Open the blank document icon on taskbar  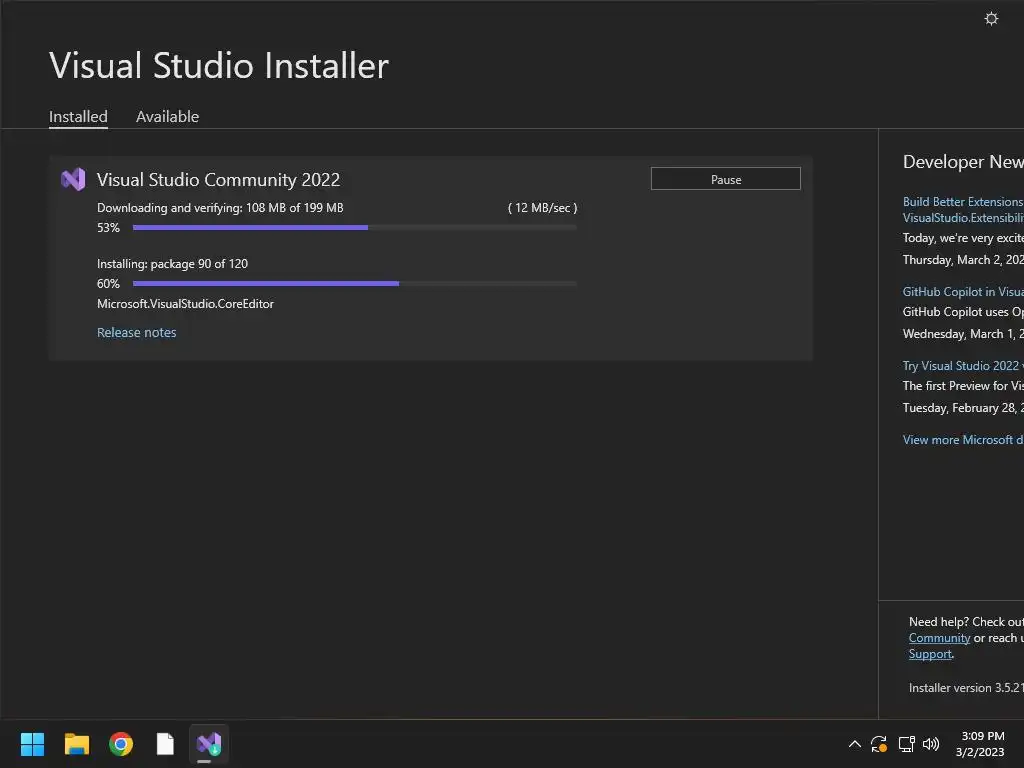tap(165, 744)
